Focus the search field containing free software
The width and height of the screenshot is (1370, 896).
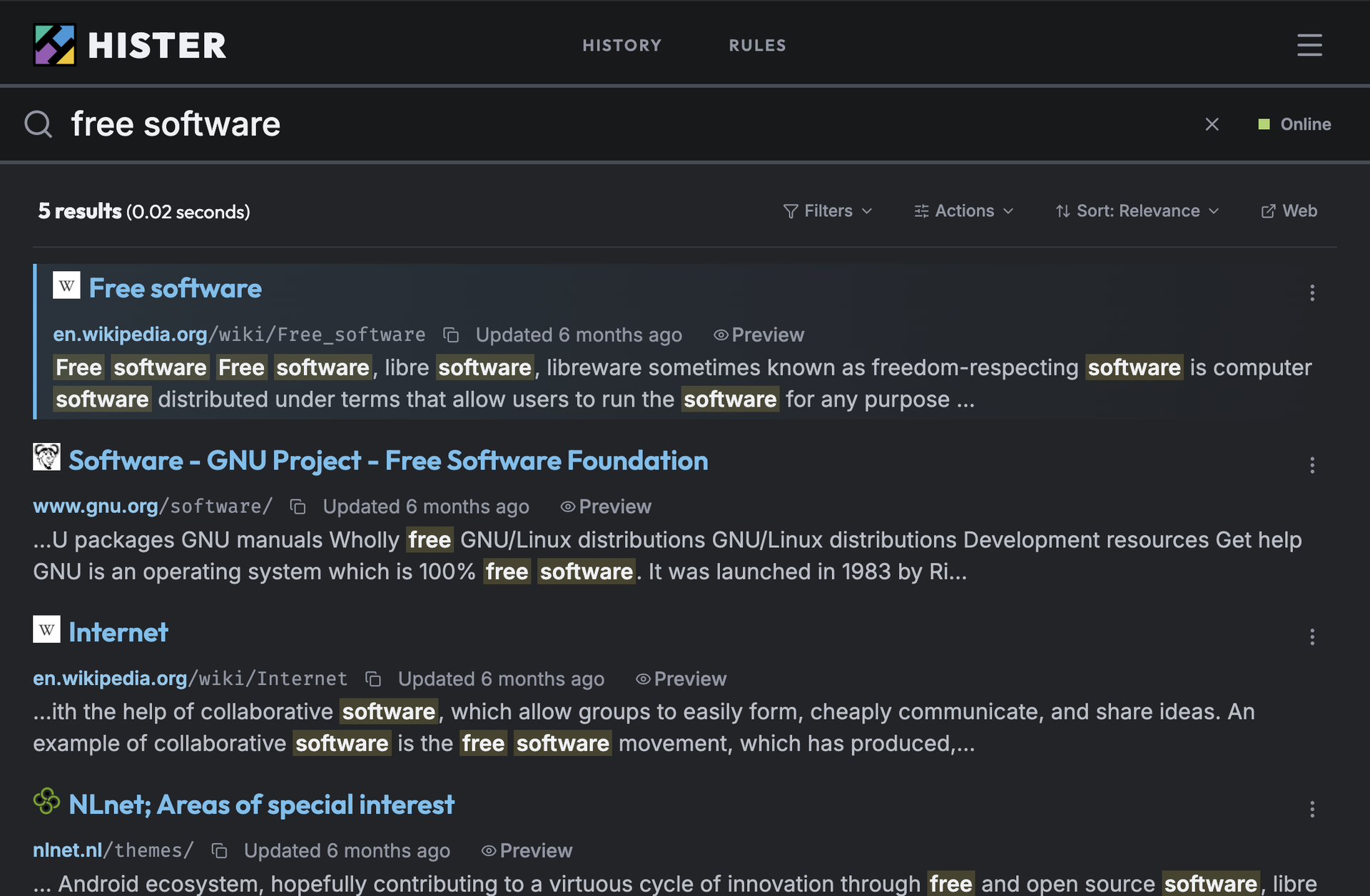(x=628, y=124)
